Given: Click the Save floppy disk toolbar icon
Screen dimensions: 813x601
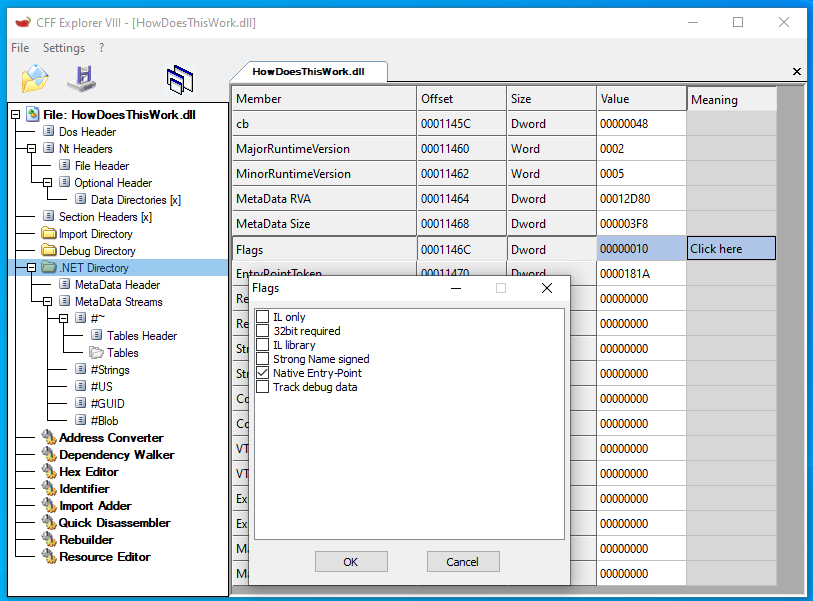Looking at the screenshot, I should pos(82,79).
